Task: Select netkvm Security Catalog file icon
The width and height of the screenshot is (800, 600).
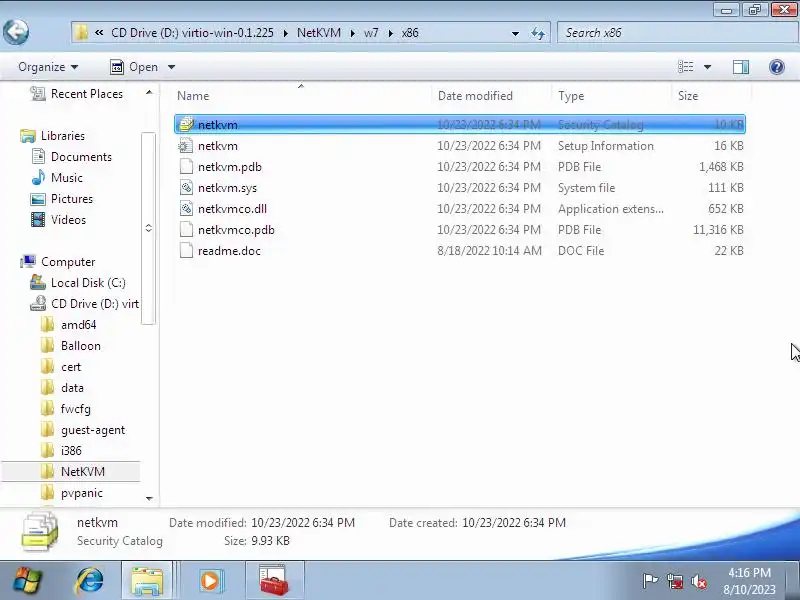Action: 186,124
